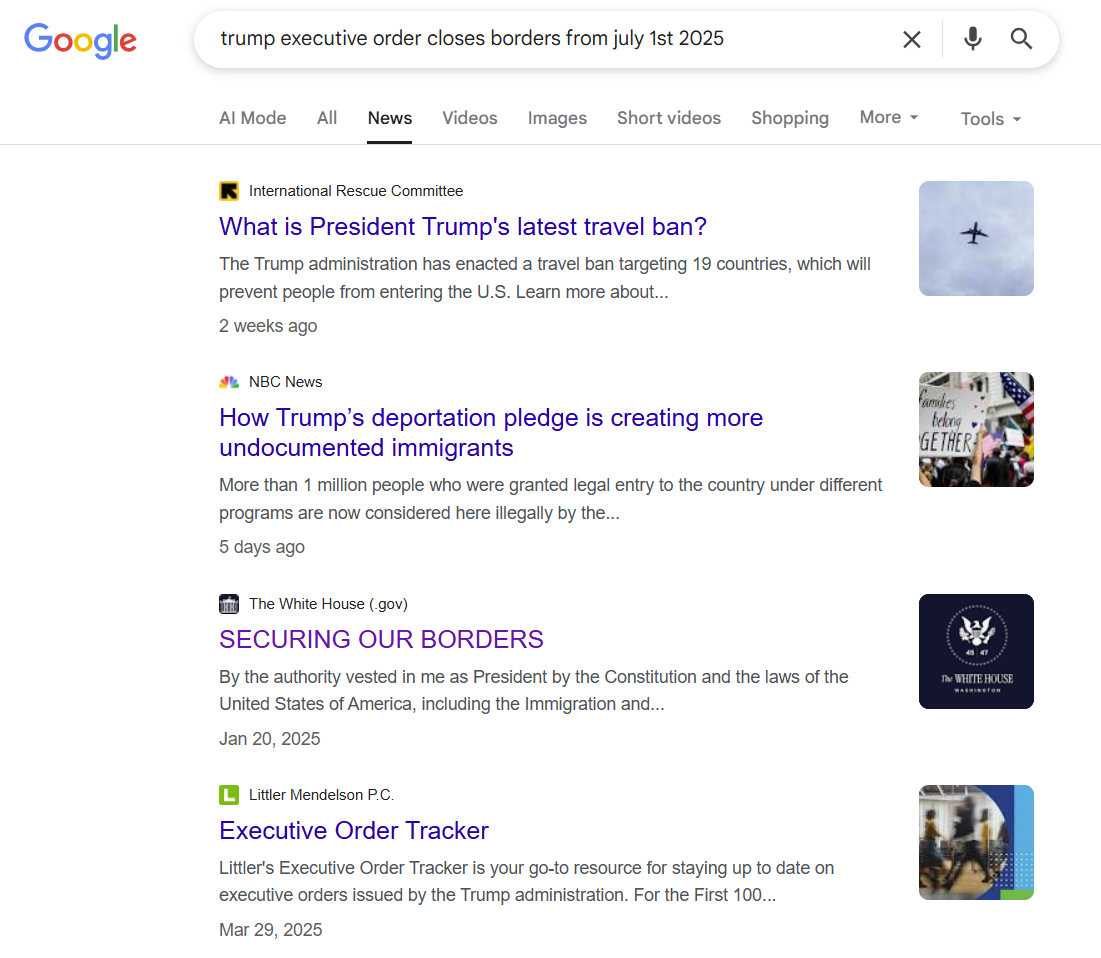Expand the More dropdown menu

(889, 117)
